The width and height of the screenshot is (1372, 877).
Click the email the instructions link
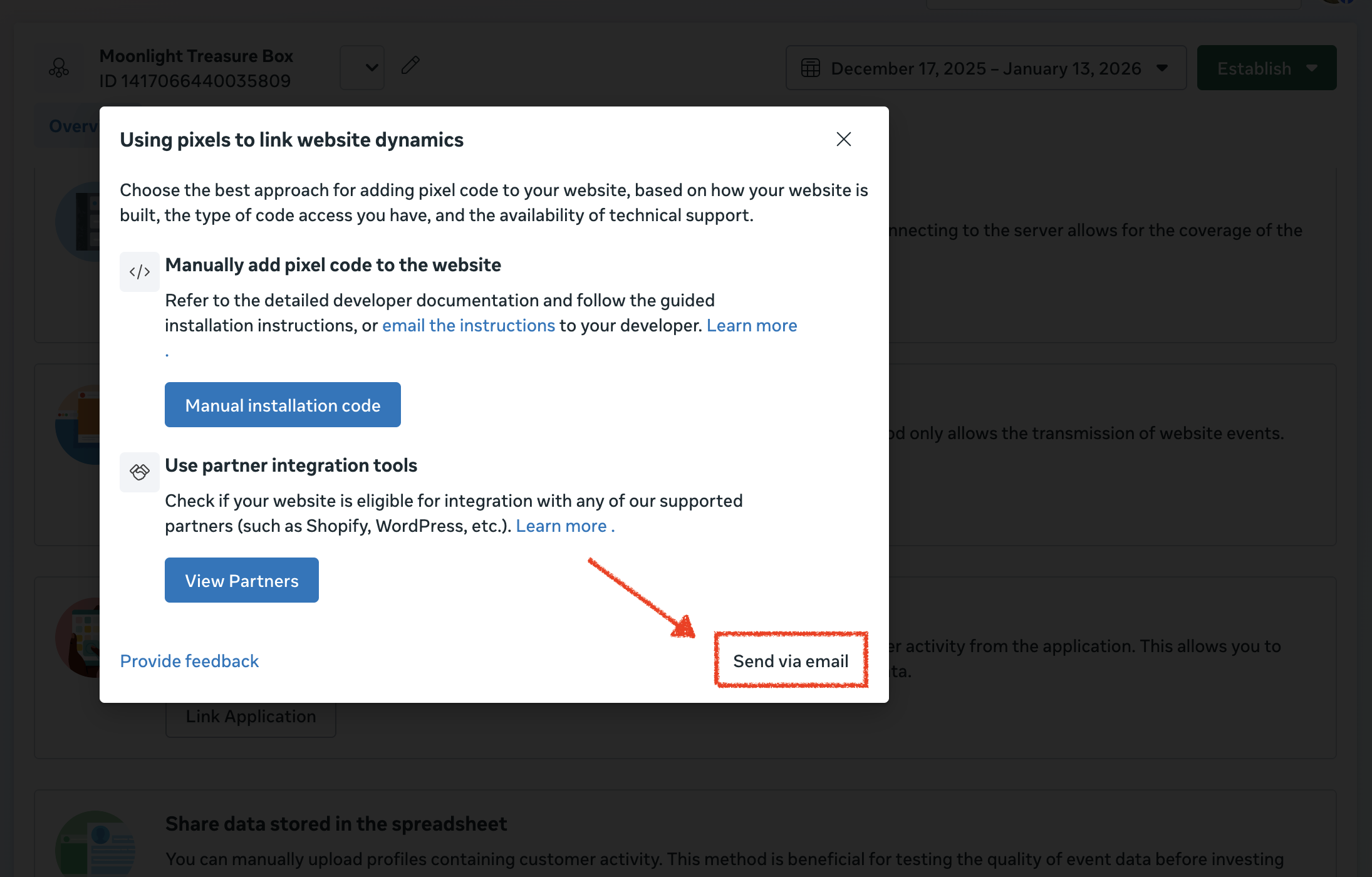[x=469, y=325]
